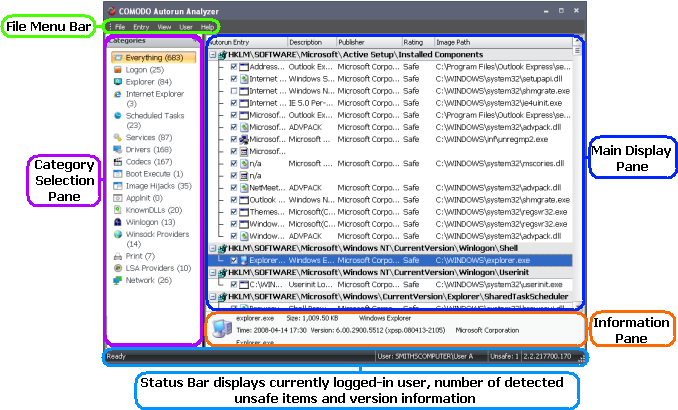
Task: Select the KnownDLLs (20) category
Action: tap(154, 210)
